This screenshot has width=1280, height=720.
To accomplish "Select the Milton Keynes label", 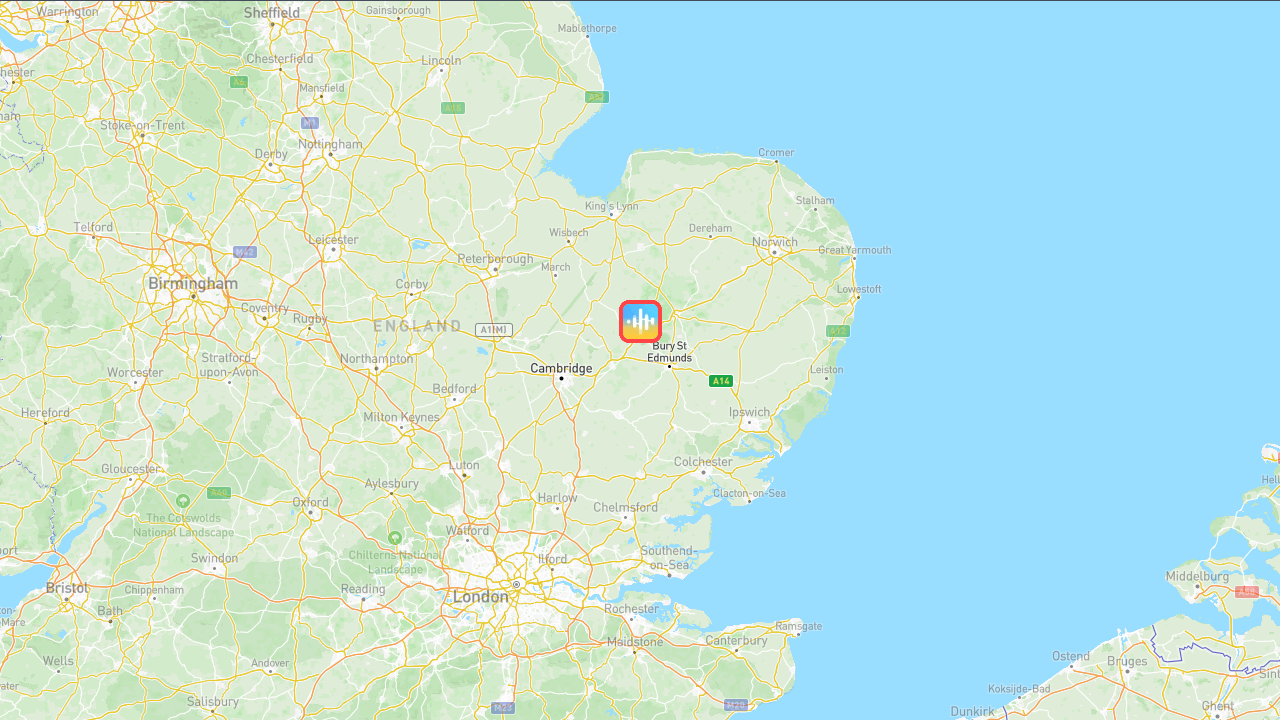I will 401,417.
